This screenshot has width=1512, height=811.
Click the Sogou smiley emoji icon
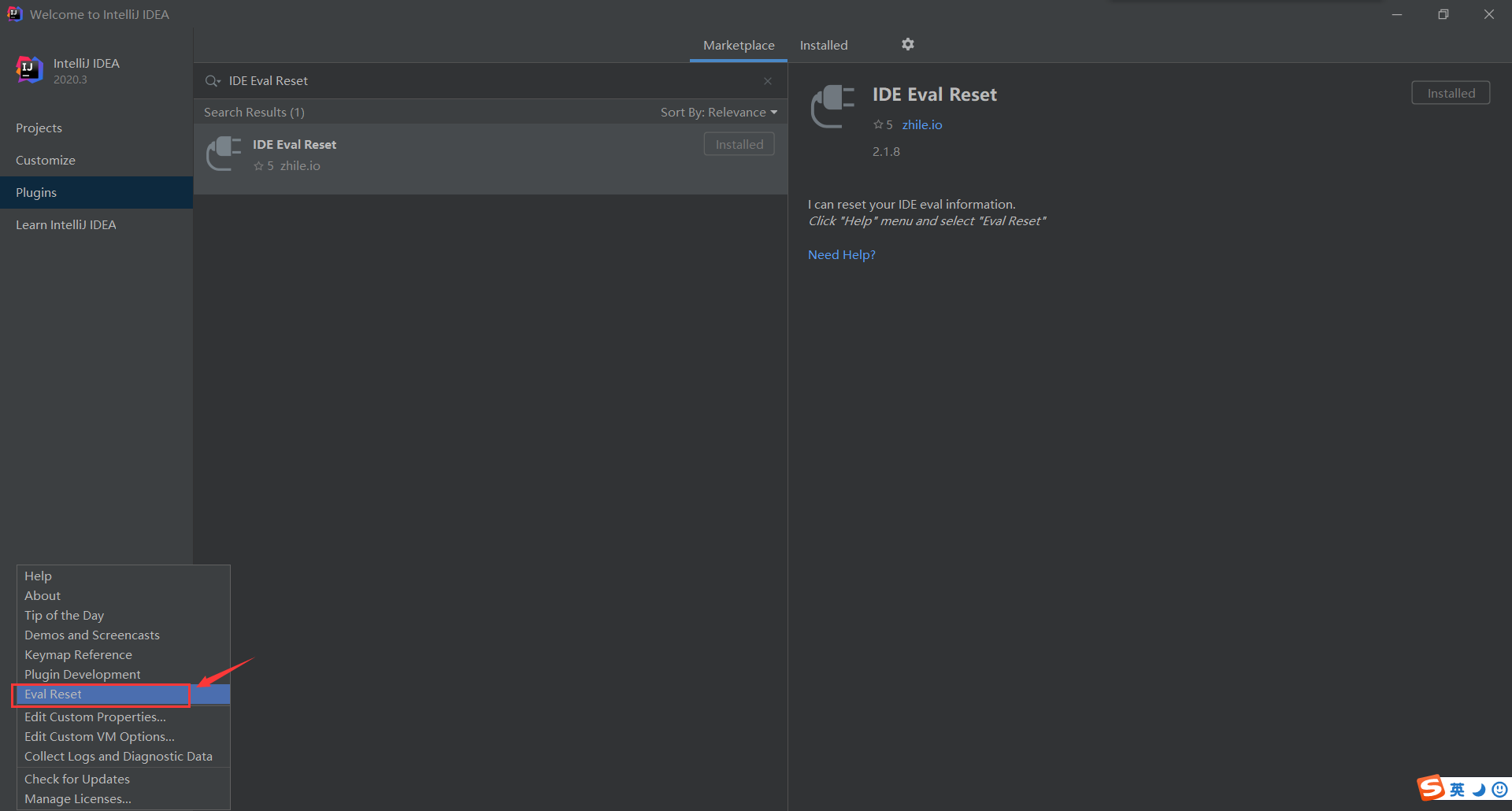click(x=1499, y=789)
